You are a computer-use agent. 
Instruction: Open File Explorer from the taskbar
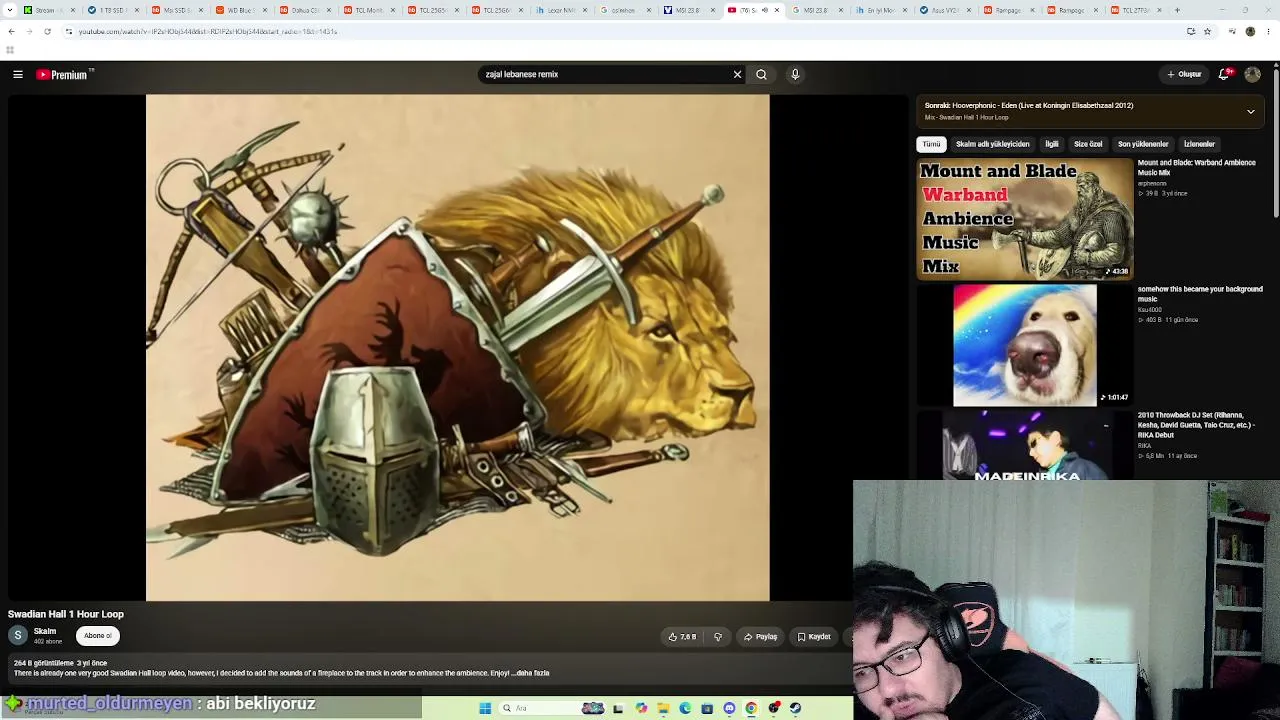tap(663, 708)
